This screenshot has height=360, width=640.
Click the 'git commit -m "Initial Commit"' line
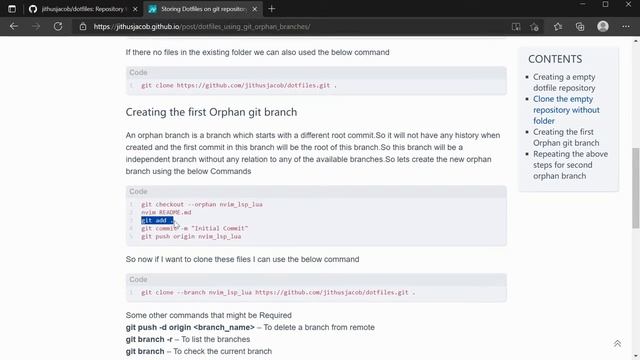(x=195, y=228)
